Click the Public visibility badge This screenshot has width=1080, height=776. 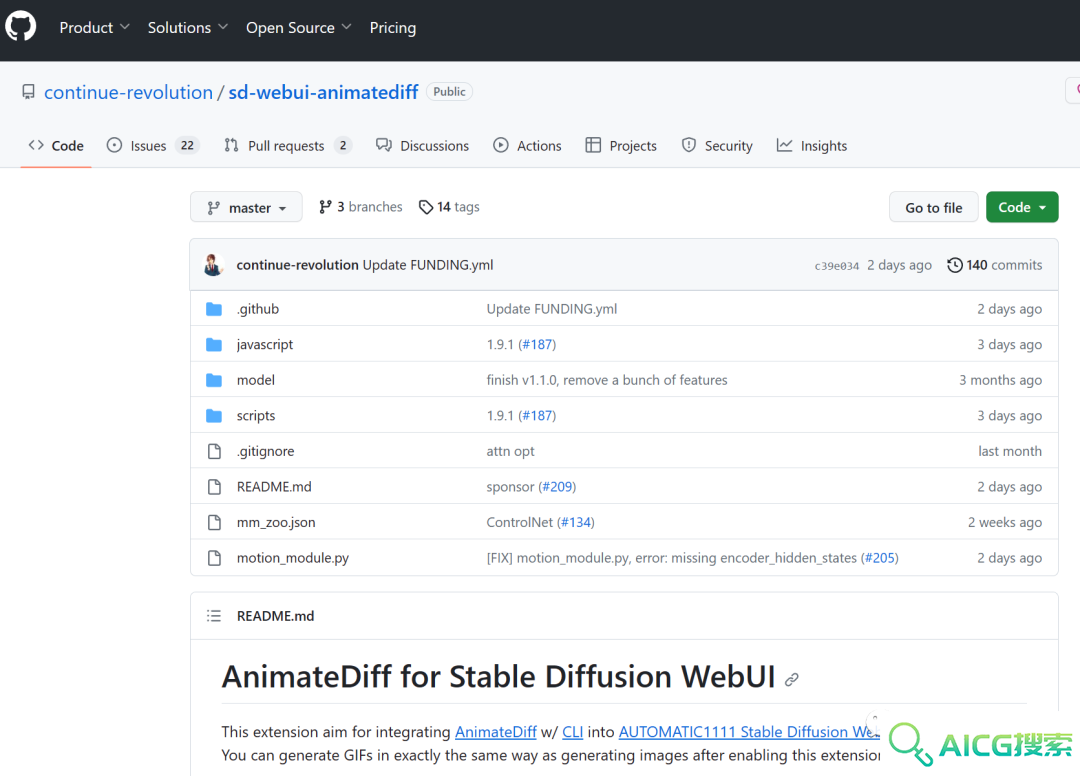(x=449, y=92)
